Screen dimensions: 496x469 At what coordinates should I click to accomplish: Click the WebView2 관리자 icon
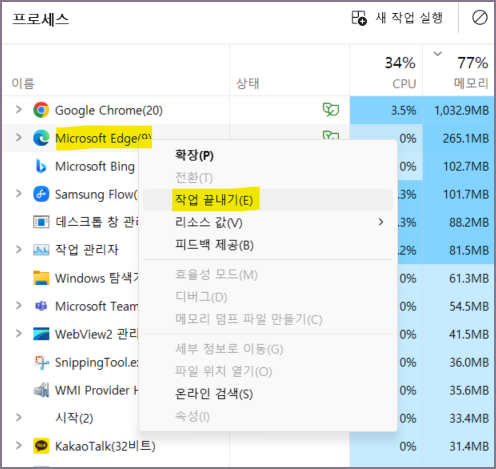click(41, 334)
